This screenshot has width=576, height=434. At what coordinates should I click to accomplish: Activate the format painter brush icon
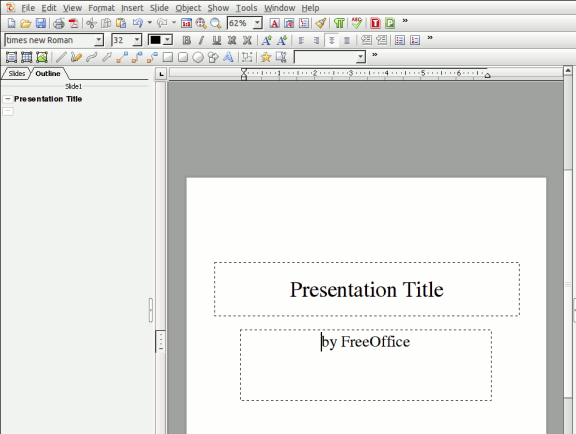tap(321, 23)
